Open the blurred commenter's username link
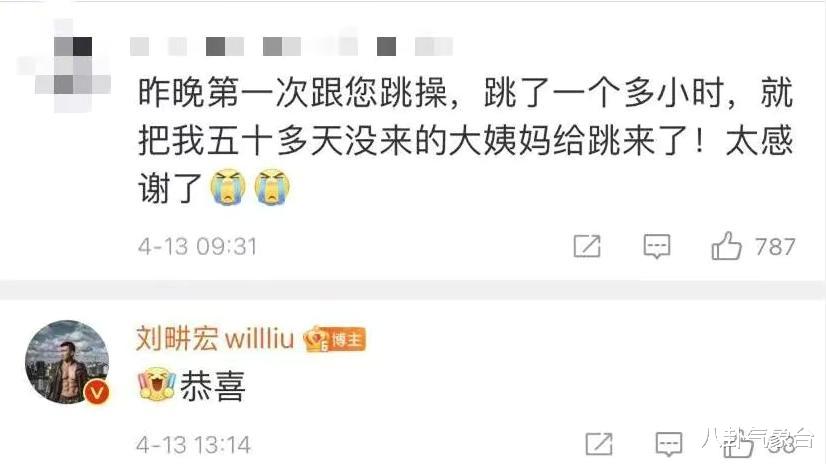The image size is (826, 464). pos(291,46)
